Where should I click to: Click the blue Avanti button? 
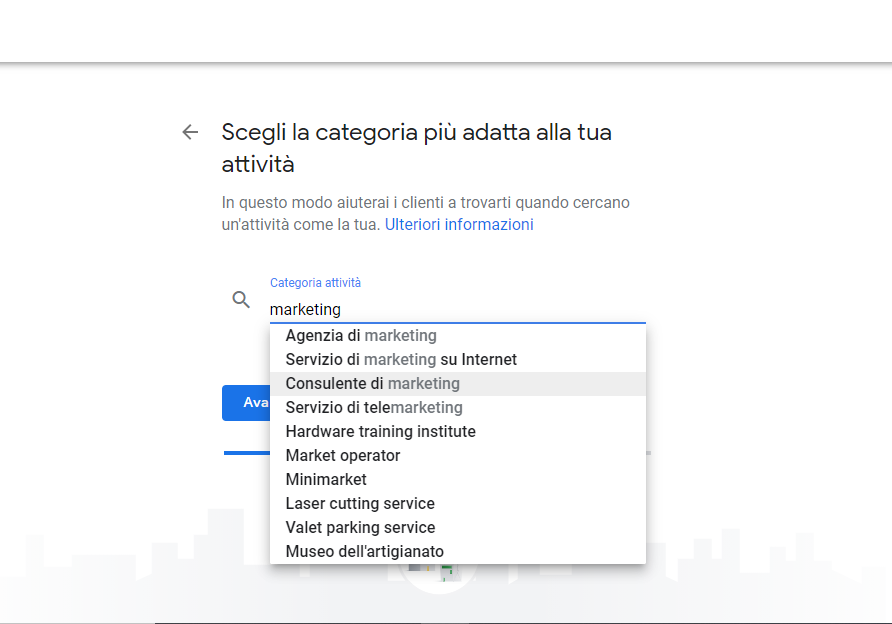246,403
